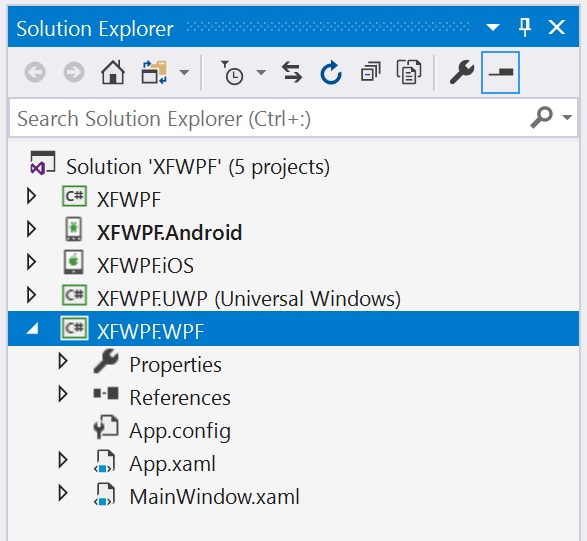Click the Back navigation arrow
587x541 pixels.
[x=35, y=72]
